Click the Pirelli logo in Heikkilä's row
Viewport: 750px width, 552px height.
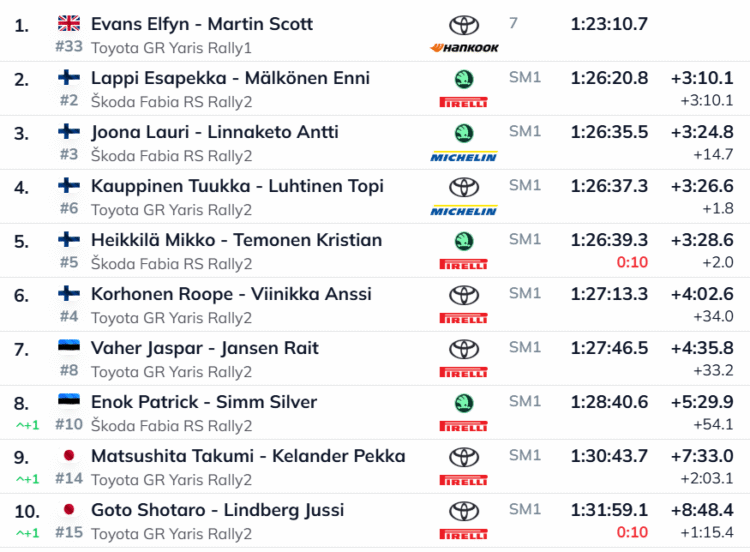point(464,264)
